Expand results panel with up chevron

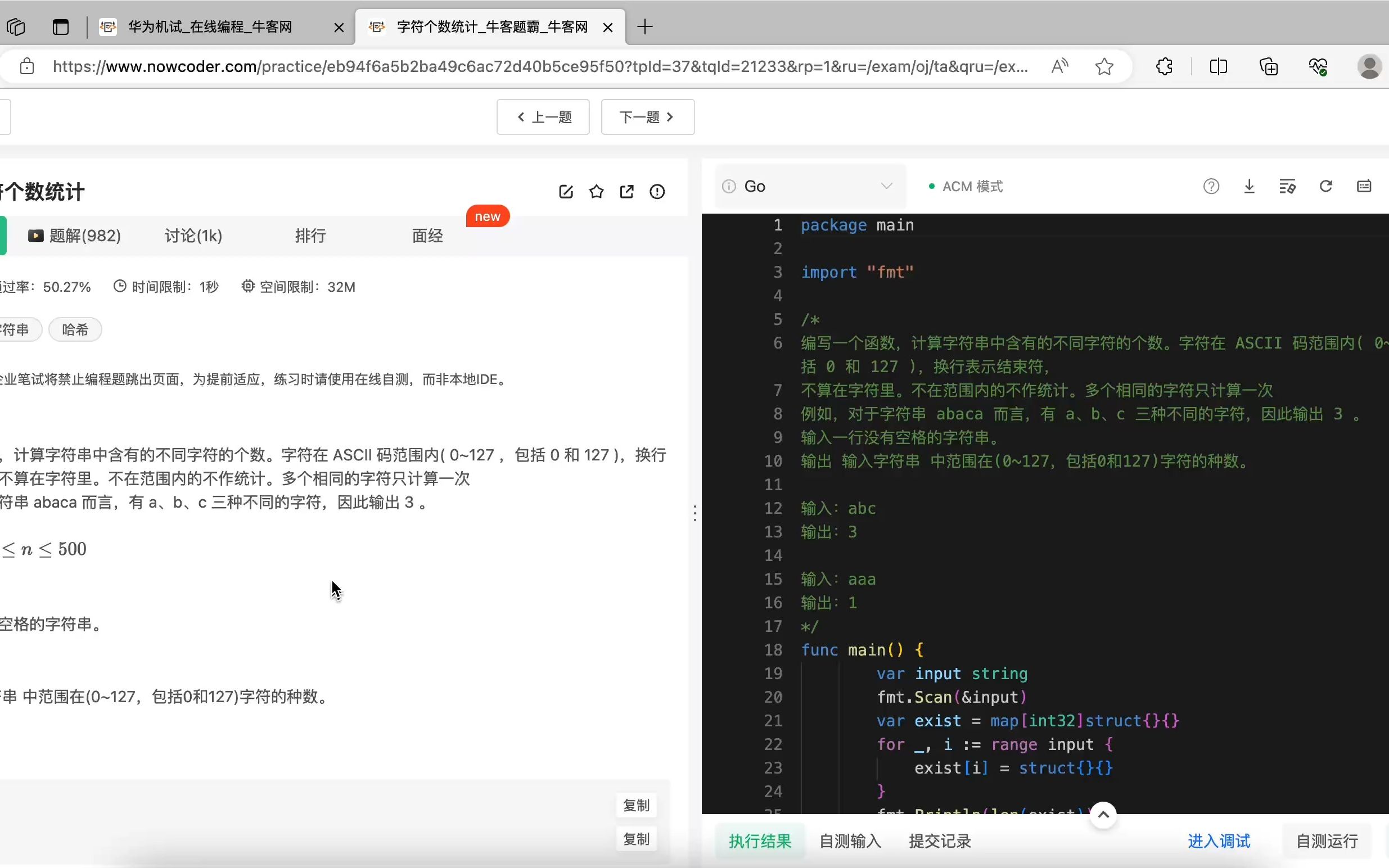click(x=1103, y=815)
